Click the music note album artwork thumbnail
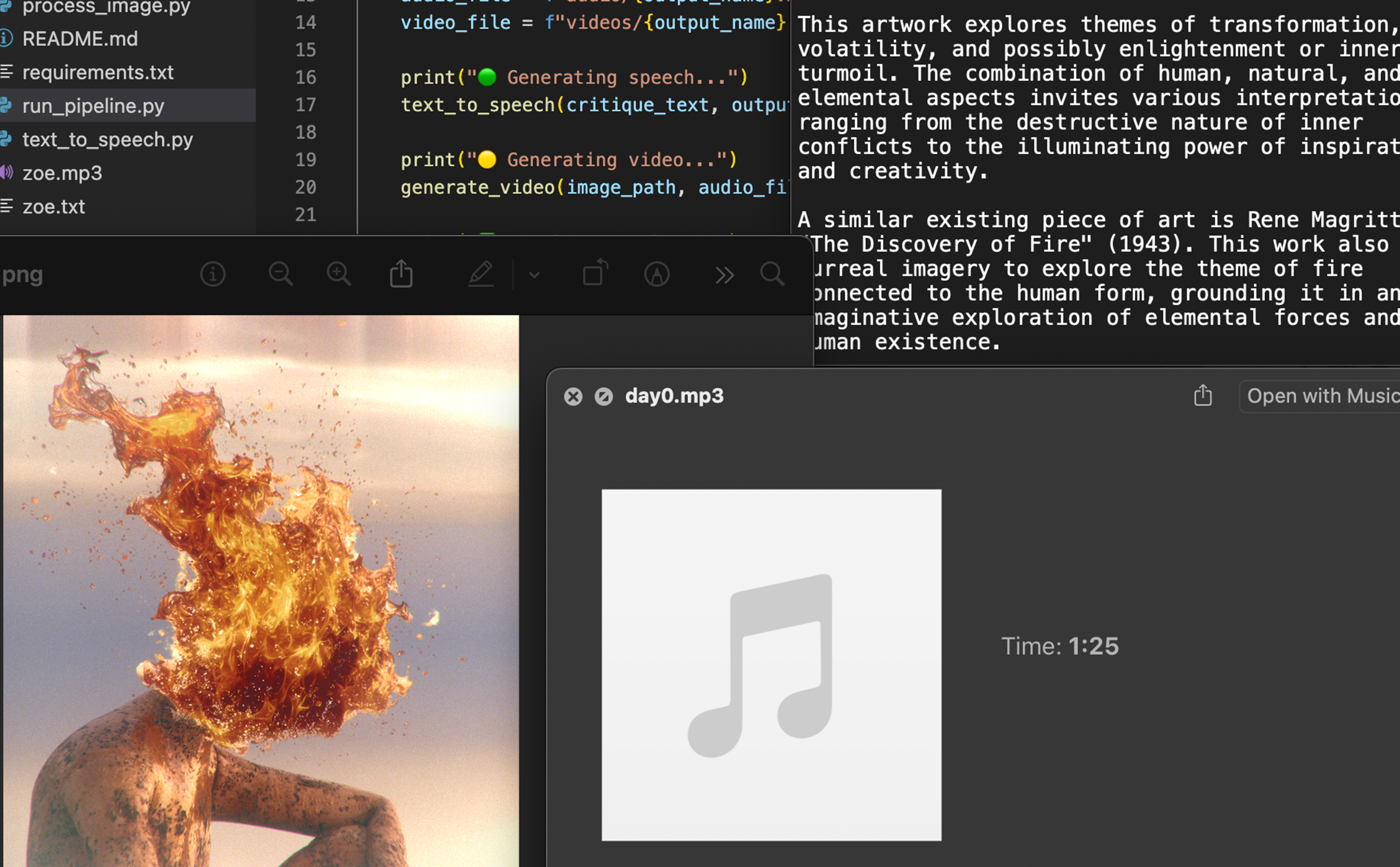Image resolution: width=1400 pixels, height=867 pixels. click(771, 665)
